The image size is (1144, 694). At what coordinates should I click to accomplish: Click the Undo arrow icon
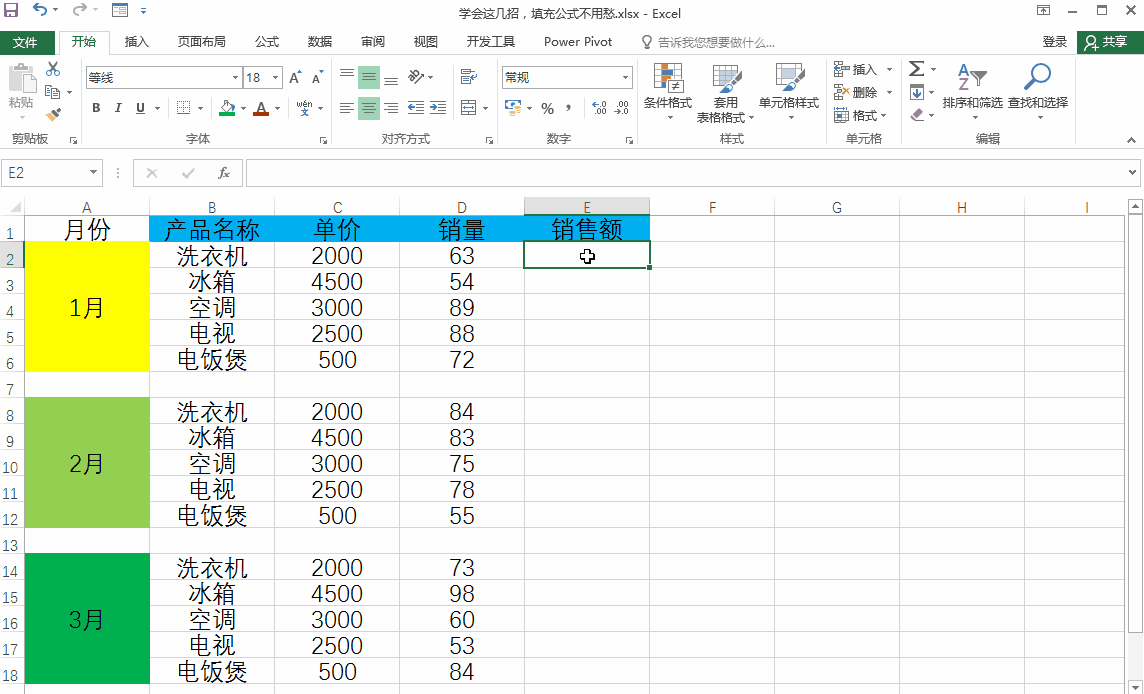[40, 10]
